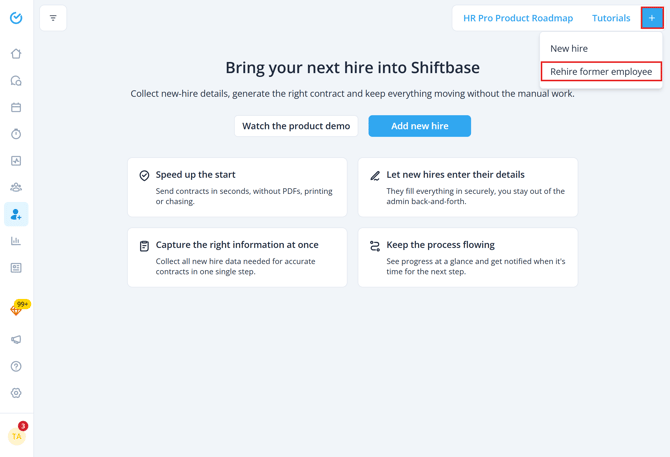Open the megaphone announcements icon
This screenshot has height=457, width=670.
(x=16, y=340)
